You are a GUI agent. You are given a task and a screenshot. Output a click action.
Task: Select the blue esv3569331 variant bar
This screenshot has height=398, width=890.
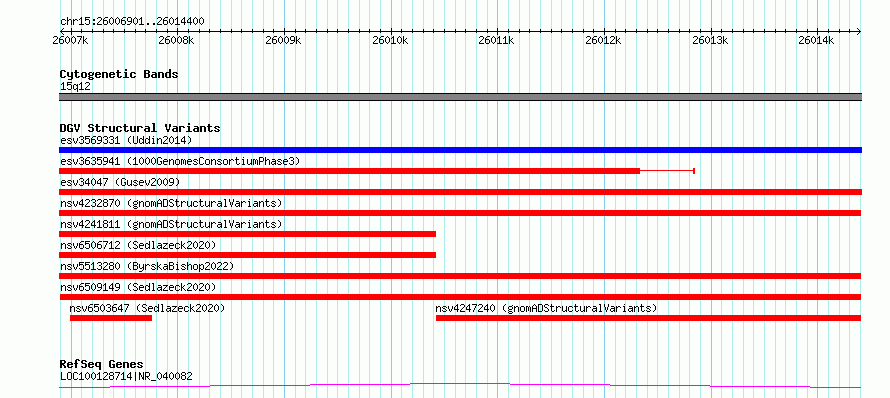coord(460,150)
